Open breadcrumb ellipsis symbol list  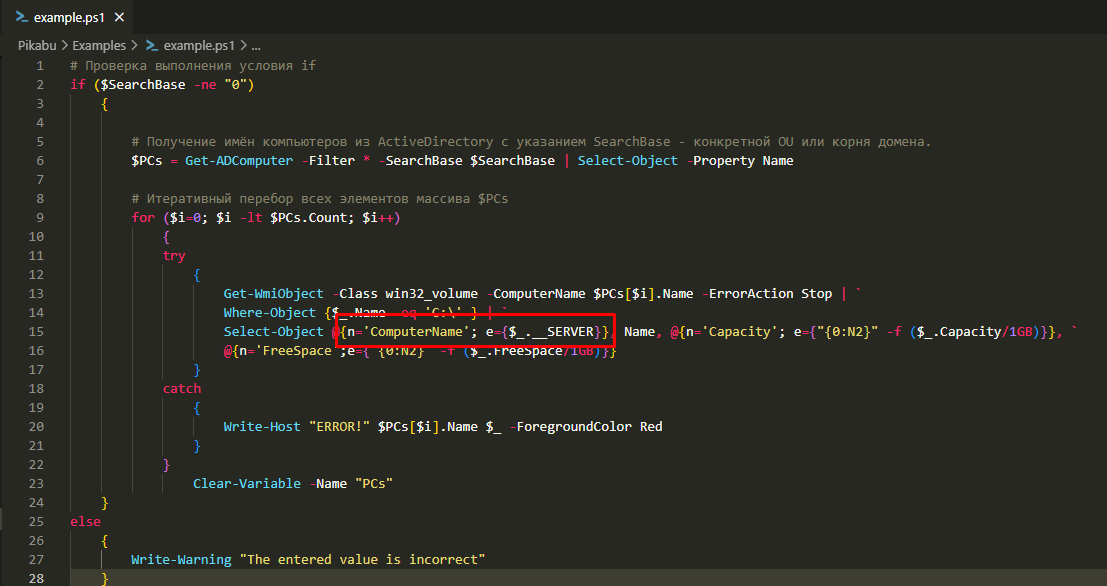pos(256,46)
